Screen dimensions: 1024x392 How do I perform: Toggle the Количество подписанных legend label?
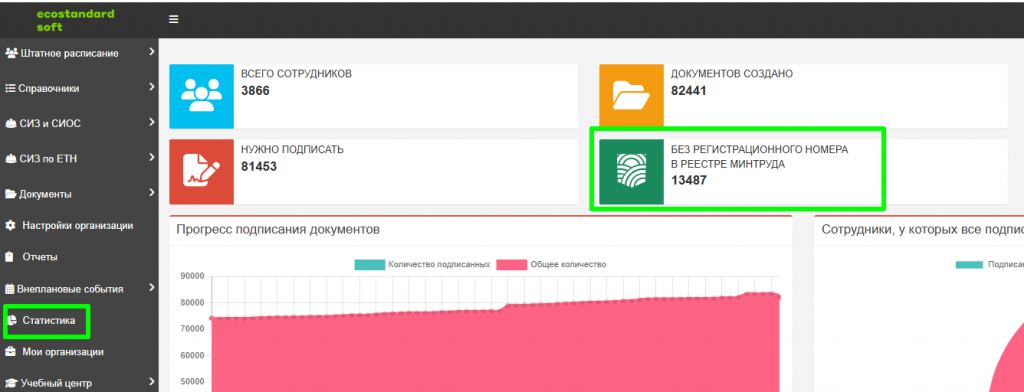pyautogui.click(x=439, y=265)
